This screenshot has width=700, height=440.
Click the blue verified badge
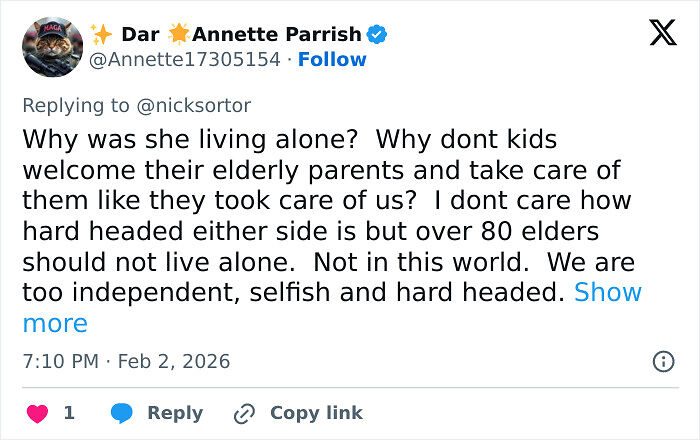pos(377,35)
